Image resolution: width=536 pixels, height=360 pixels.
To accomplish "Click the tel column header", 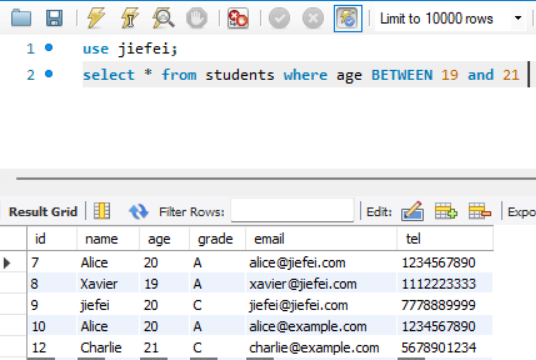I will coord(445,239).
